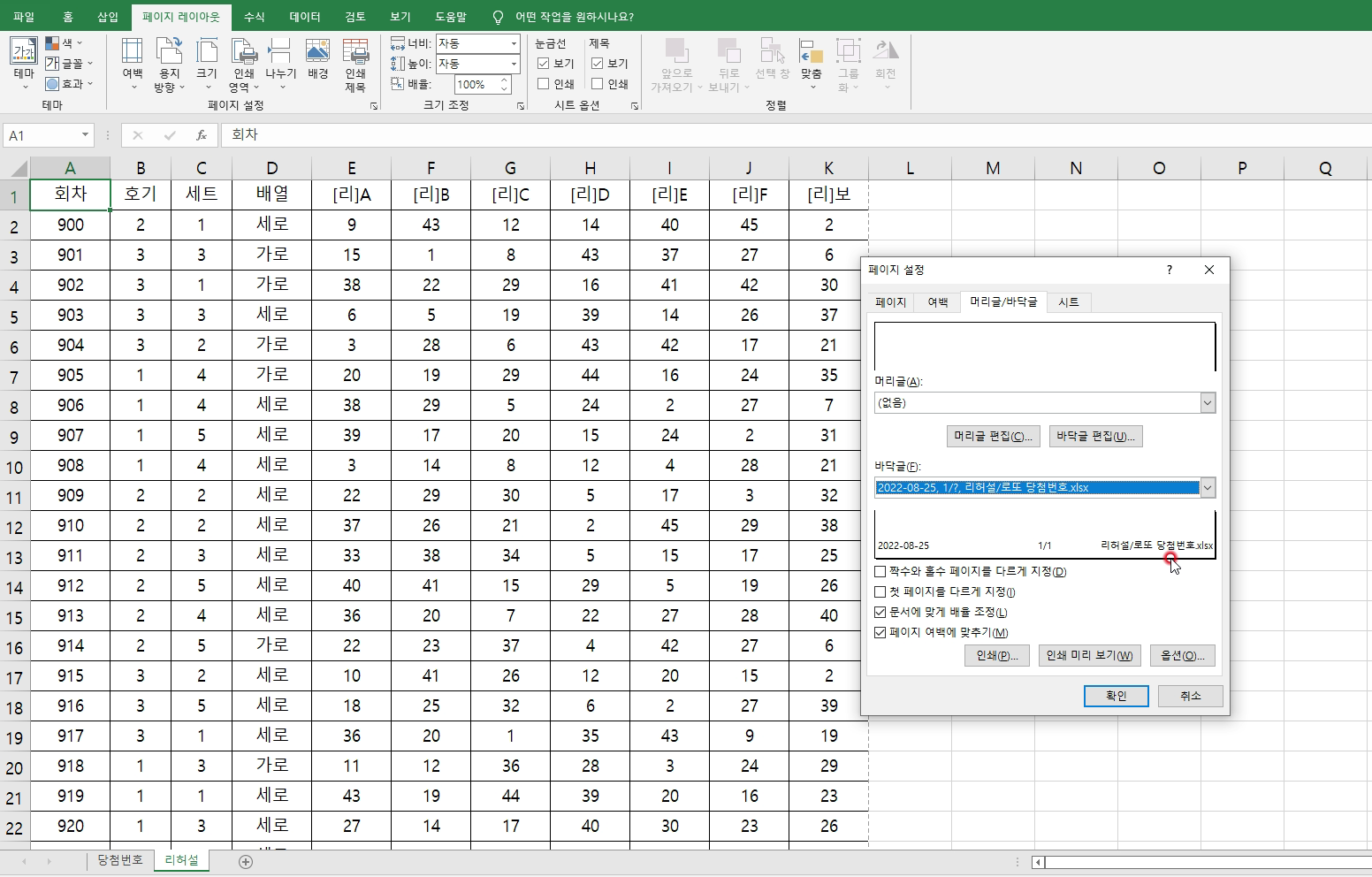Open the 글꼴 theme fonts menu
Screen dimensions: 1372x877
click(69, 63)
